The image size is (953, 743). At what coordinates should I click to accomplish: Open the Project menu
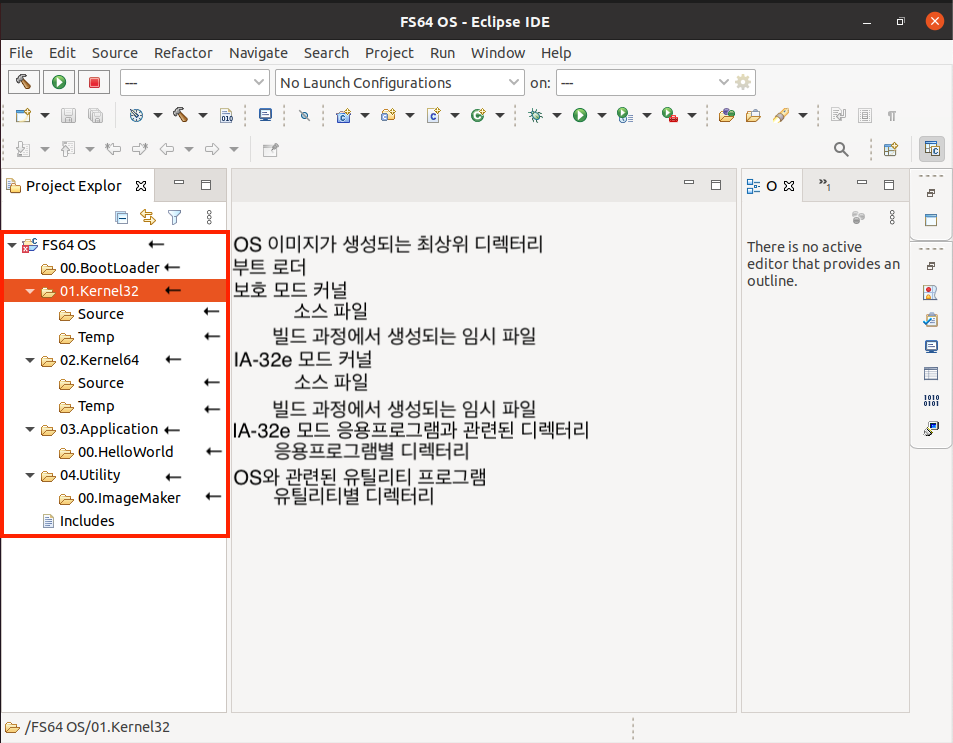pos(389,53)
